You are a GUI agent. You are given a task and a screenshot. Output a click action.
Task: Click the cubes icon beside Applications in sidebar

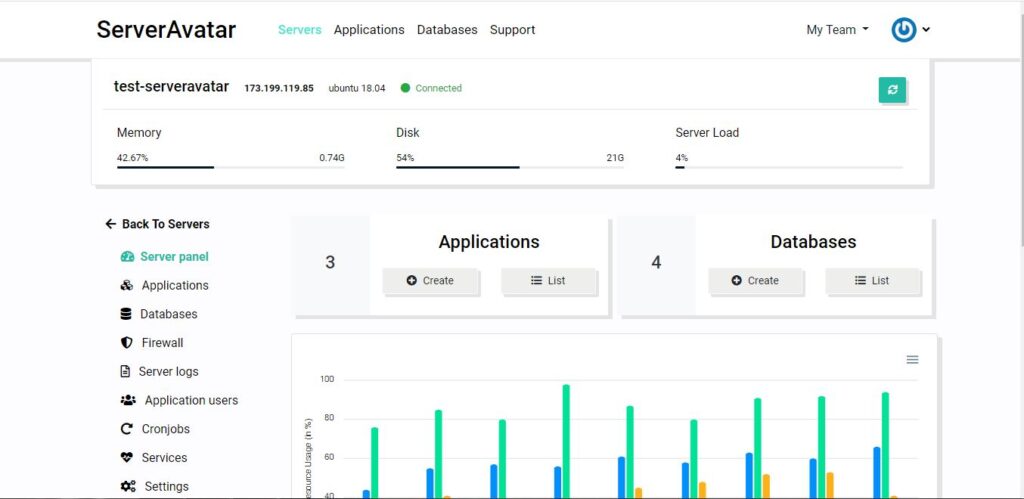pyautogui.click(x=127, y=285)
